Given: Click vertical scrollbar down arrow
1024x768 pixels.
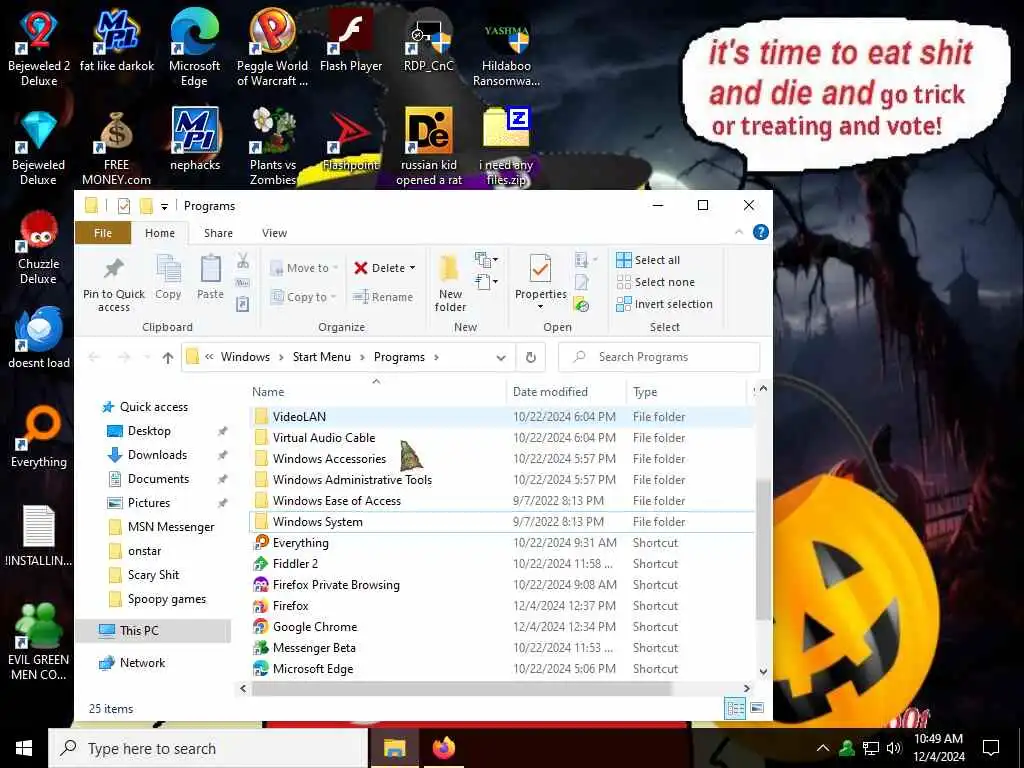Looking at the screenshot, I should click(763, 671).
